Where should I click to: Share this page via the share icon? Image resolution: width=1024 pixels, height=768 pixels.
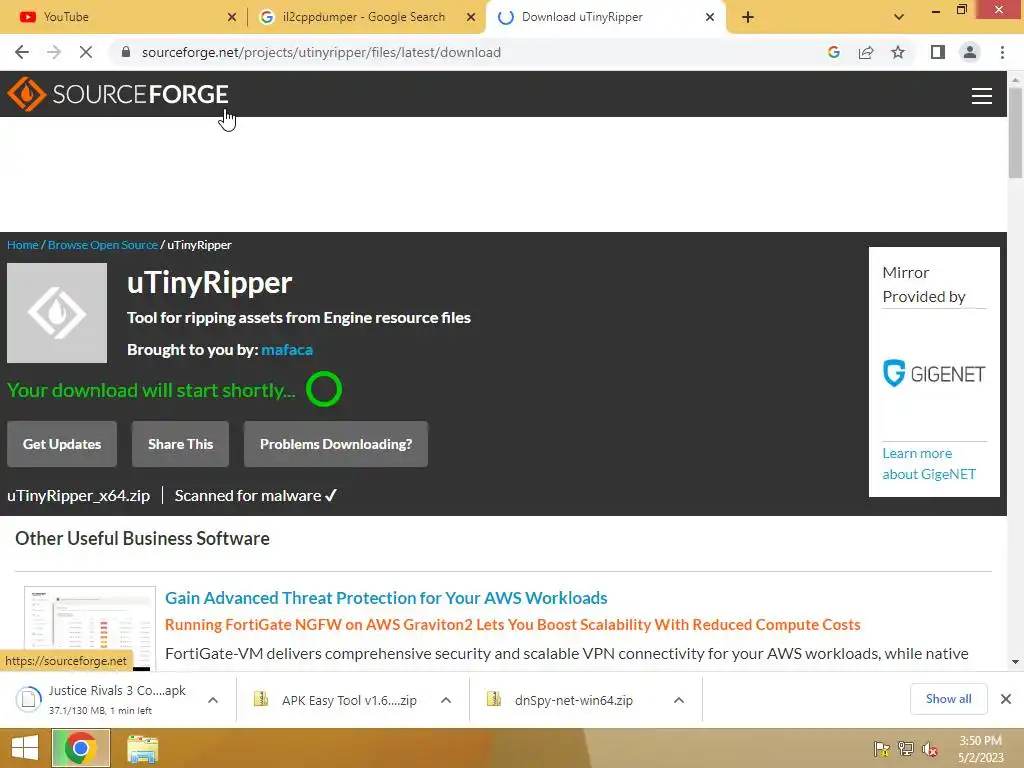[x=866, y=52]
